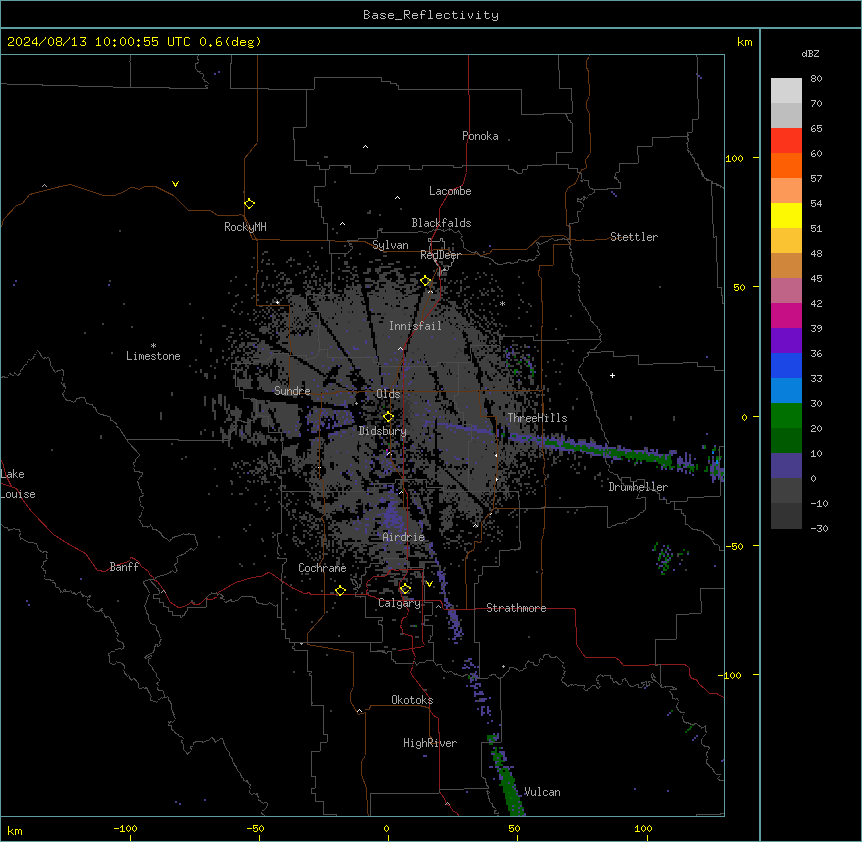Select the light gray 80-70 dBZ swatch
This screenshot has width=862, height=842.
786,90
